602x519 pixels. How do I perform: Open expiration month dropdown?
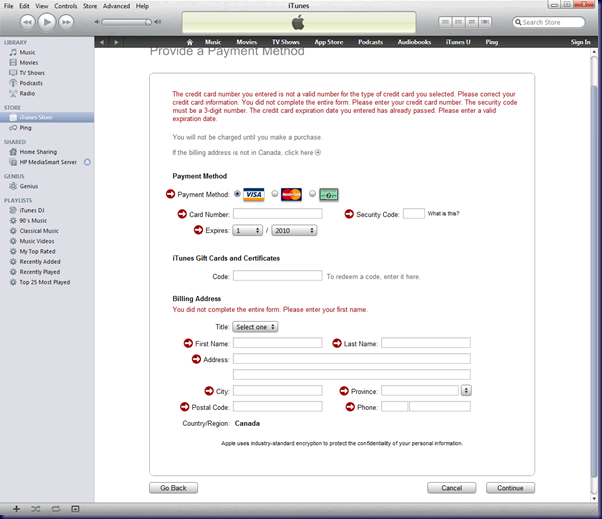click(x=247, y=231)
